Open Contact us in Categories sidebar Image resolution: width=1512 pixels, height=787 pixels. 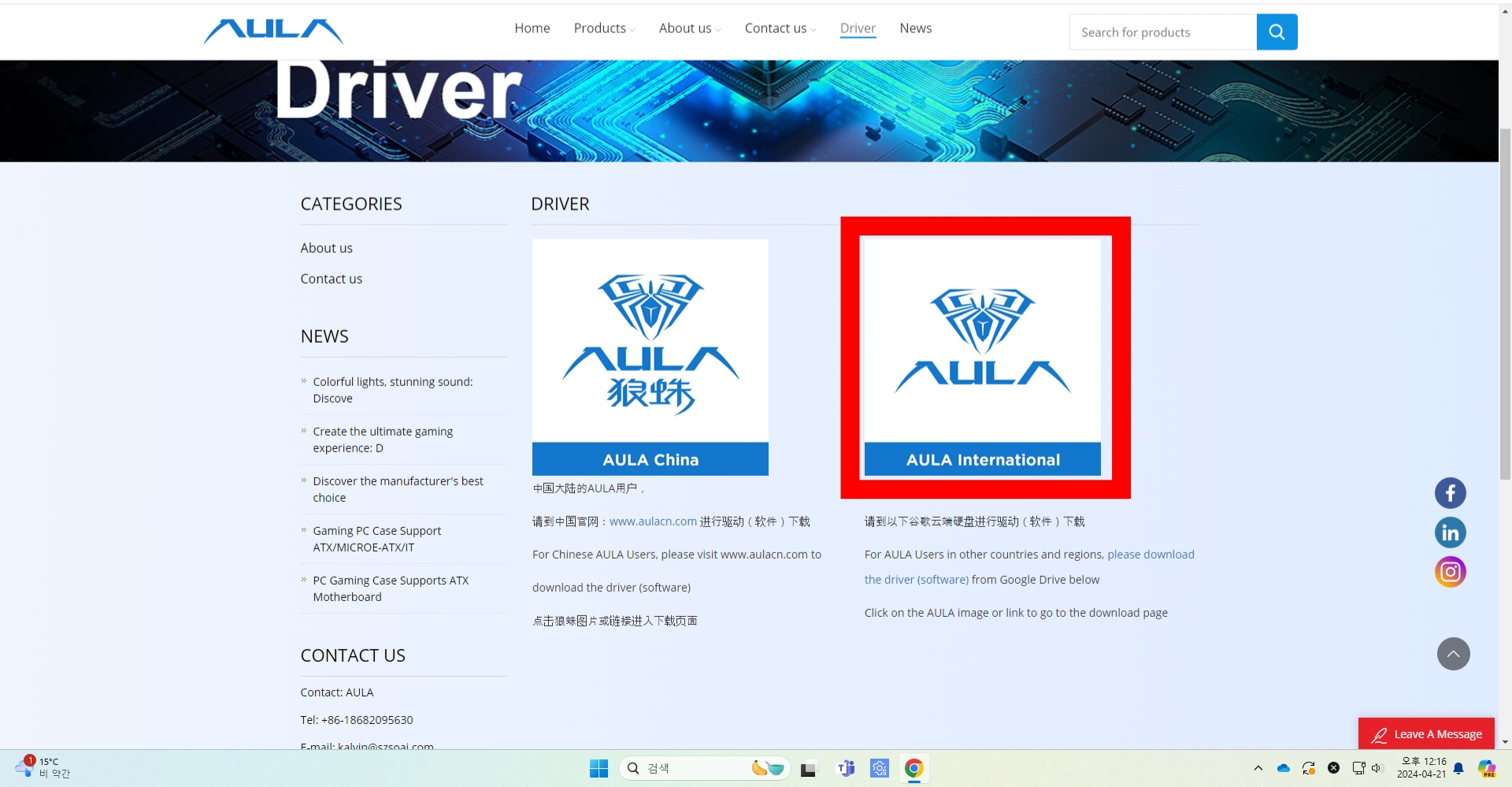click(331, 279)
